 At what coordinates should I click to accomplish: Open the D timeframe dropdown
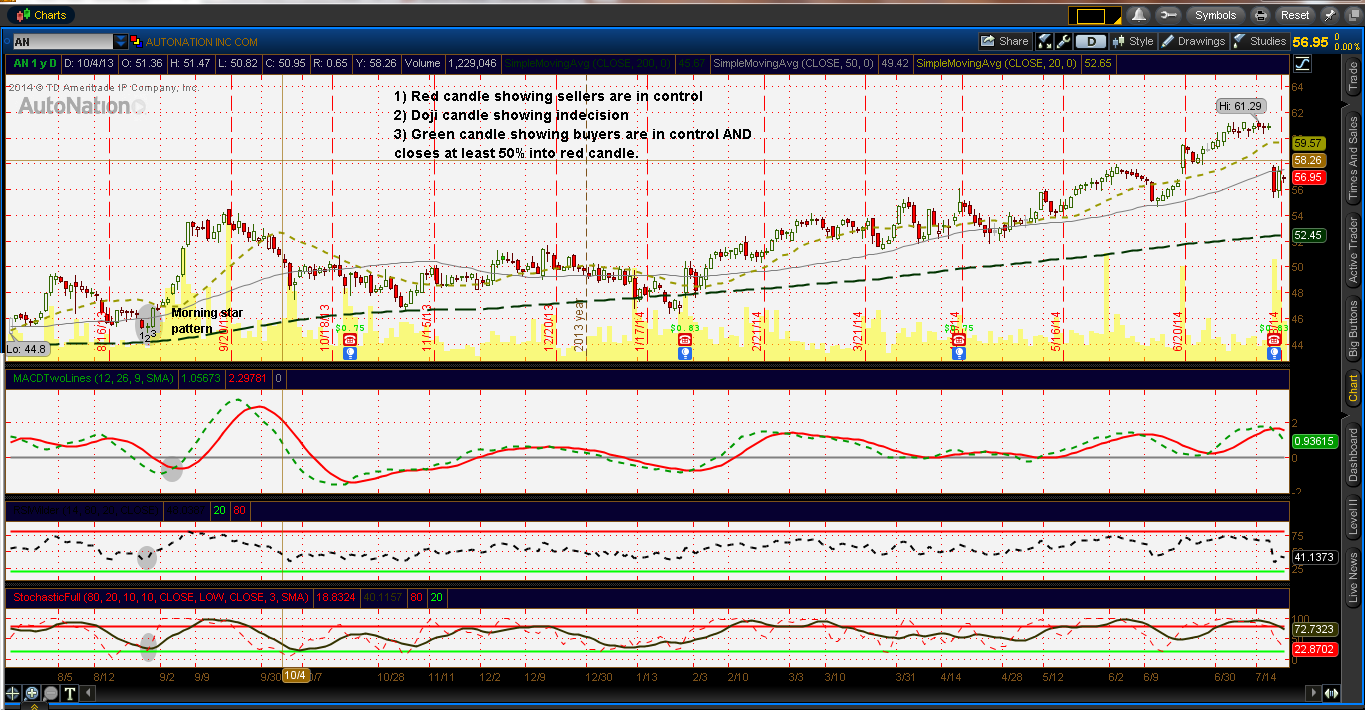tap(1090, 41)
